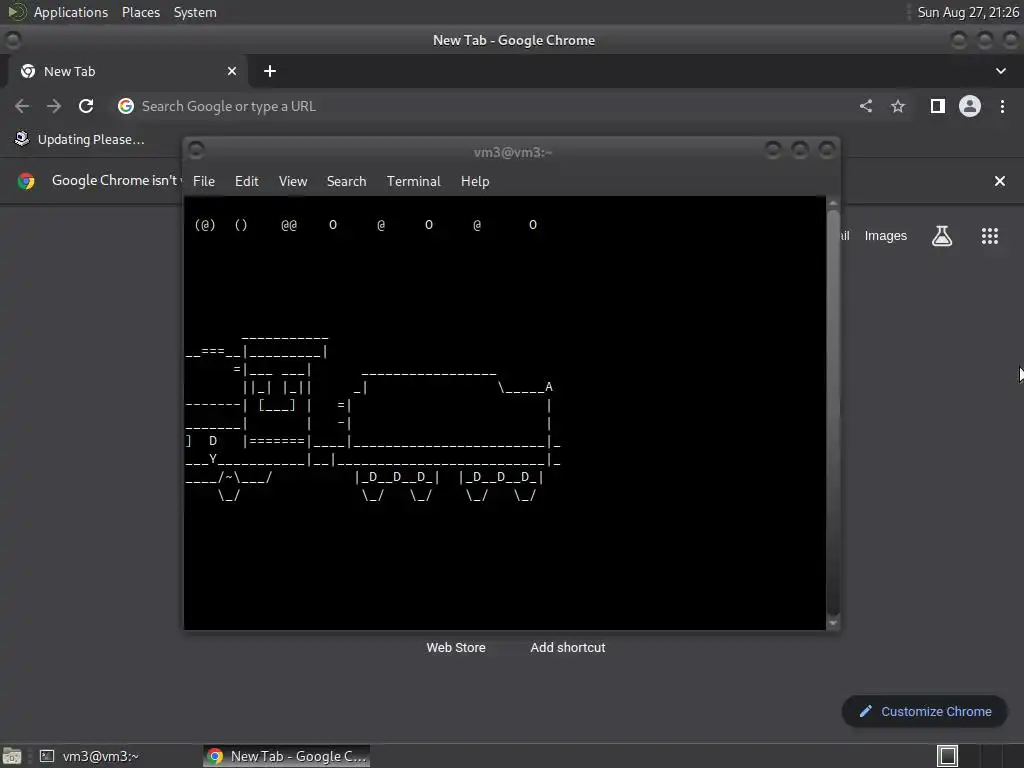Viewport: 1024px width, 768px height.
Task: Open terminal Terminal menu
Action: coord(413,181)
